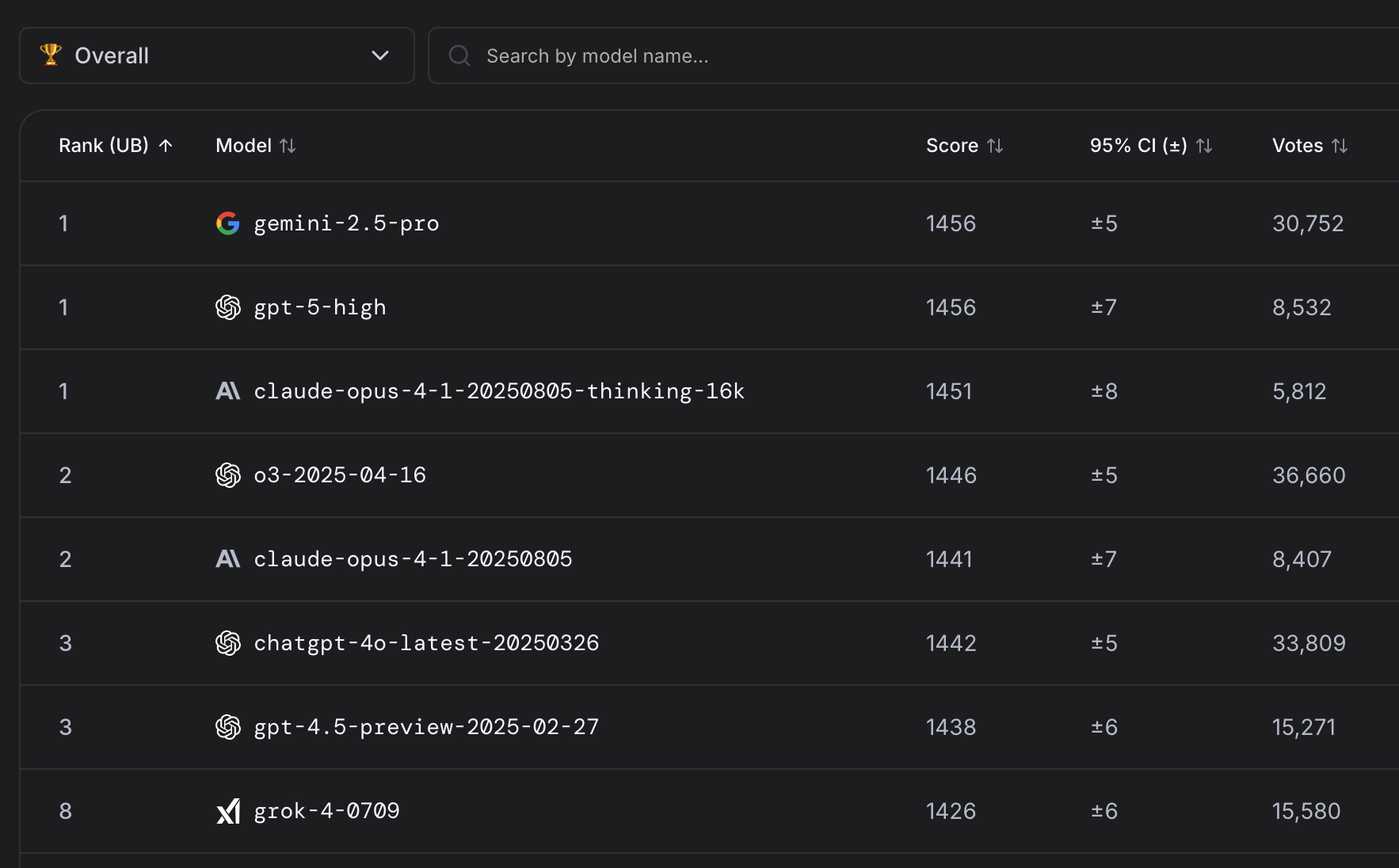Screen dimensions: 1399x868
Task: Select the score 1441 for claude-opus-4-1-20250805
Action: (949, 559)
